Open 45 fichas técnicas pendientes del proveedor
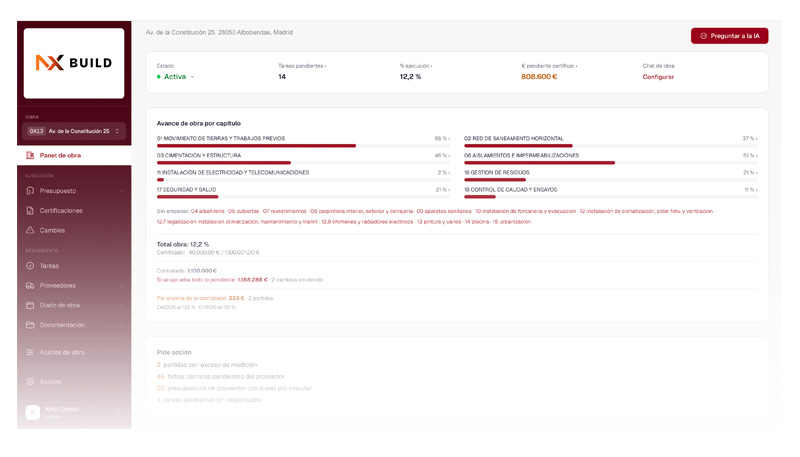This screenshot has height=457, width=800. (220, 376)
